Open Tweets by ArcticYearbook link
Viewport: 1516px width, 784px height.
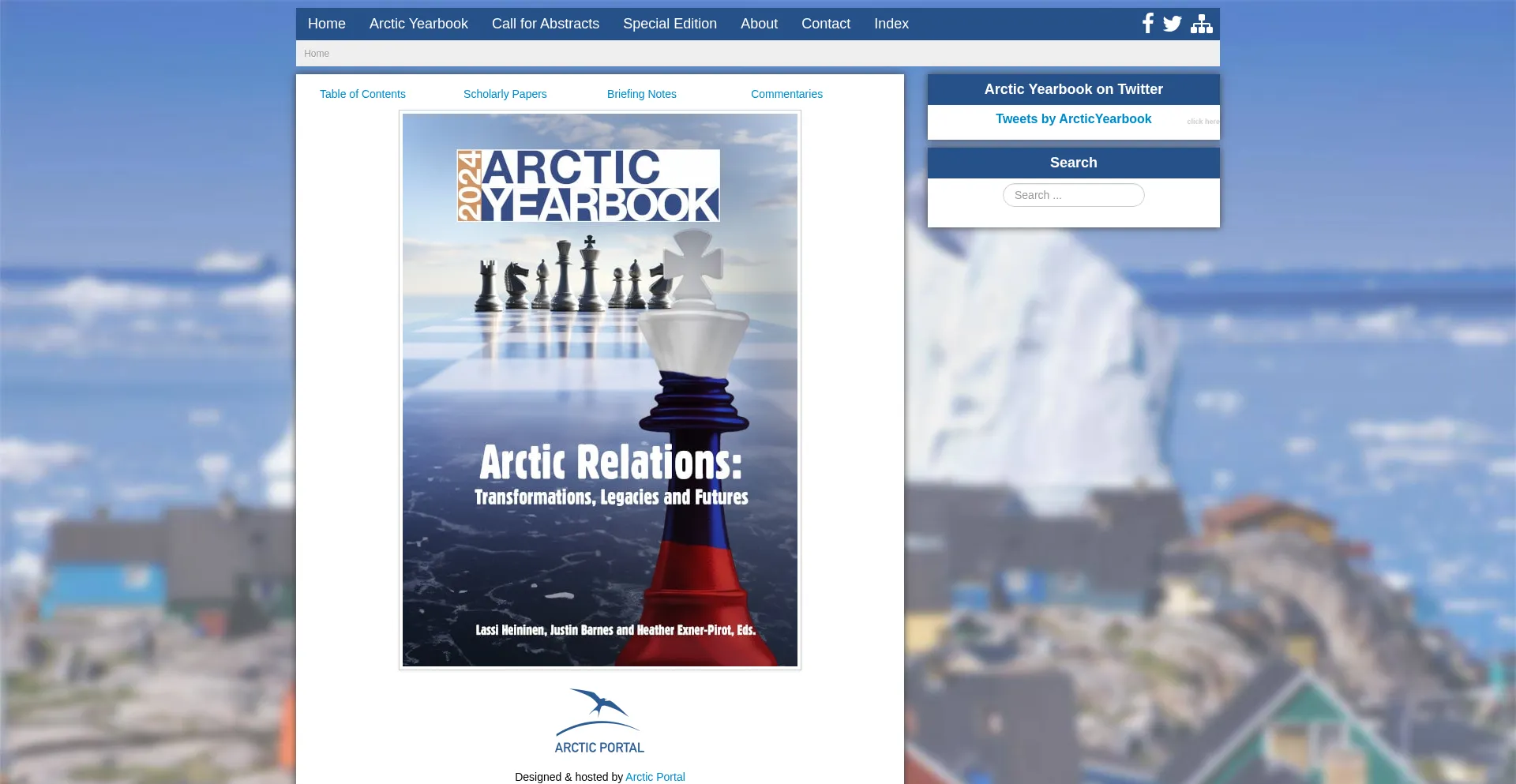(1073, 118)
